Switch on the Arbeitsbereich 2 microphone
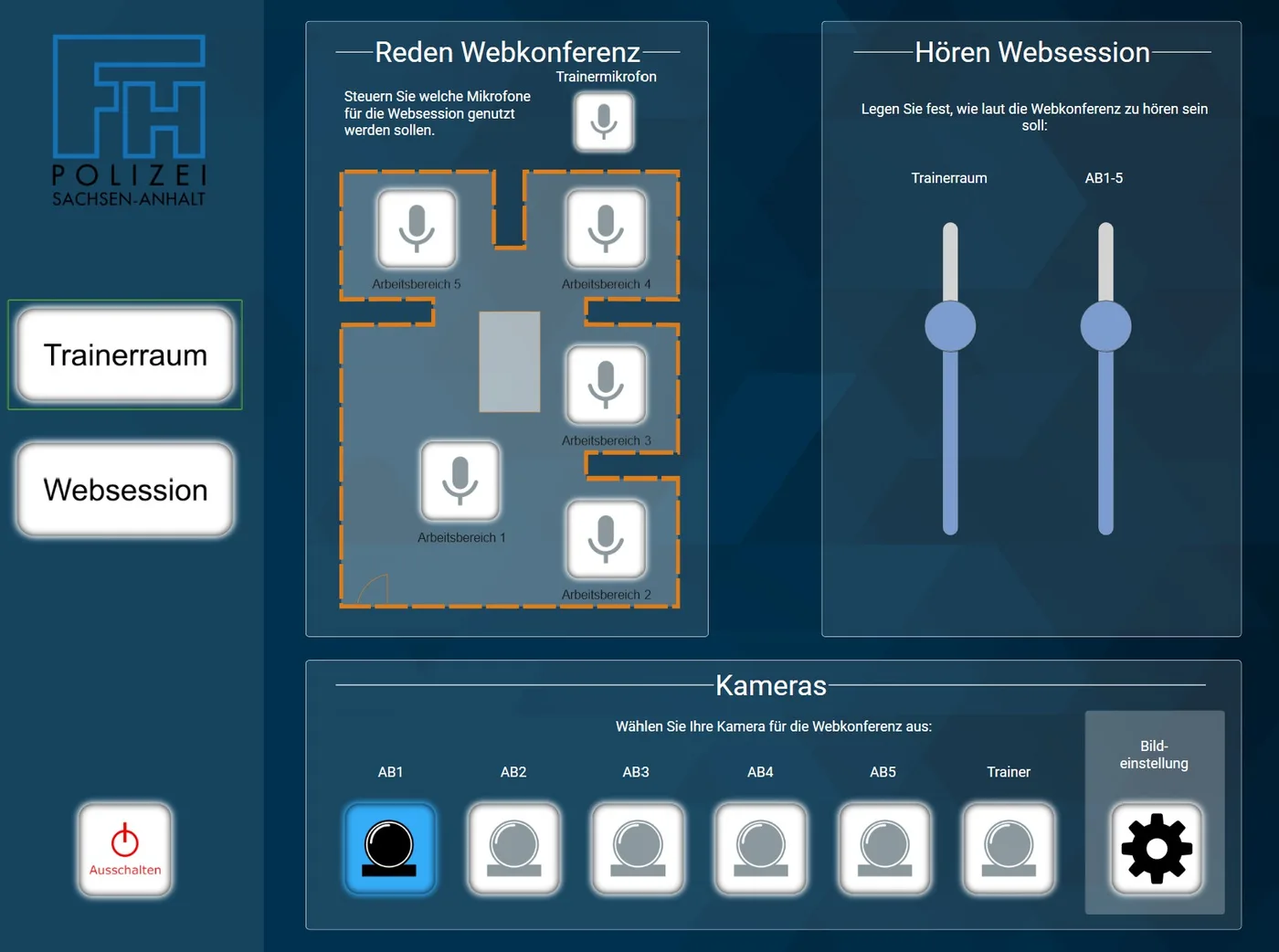Viewport: 1279px width, 952px height. (606, 539)
